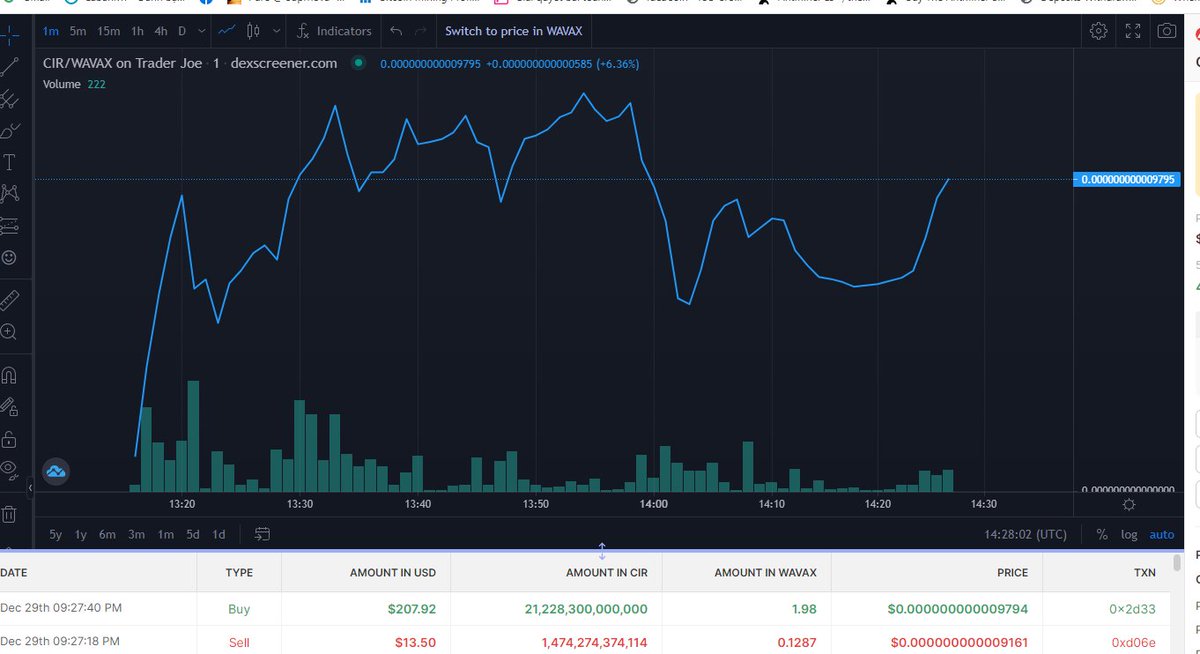The width and height of the screenshot is (1200, 654).
Task: Click the current price label on axis
Action: click(1126, 180)
